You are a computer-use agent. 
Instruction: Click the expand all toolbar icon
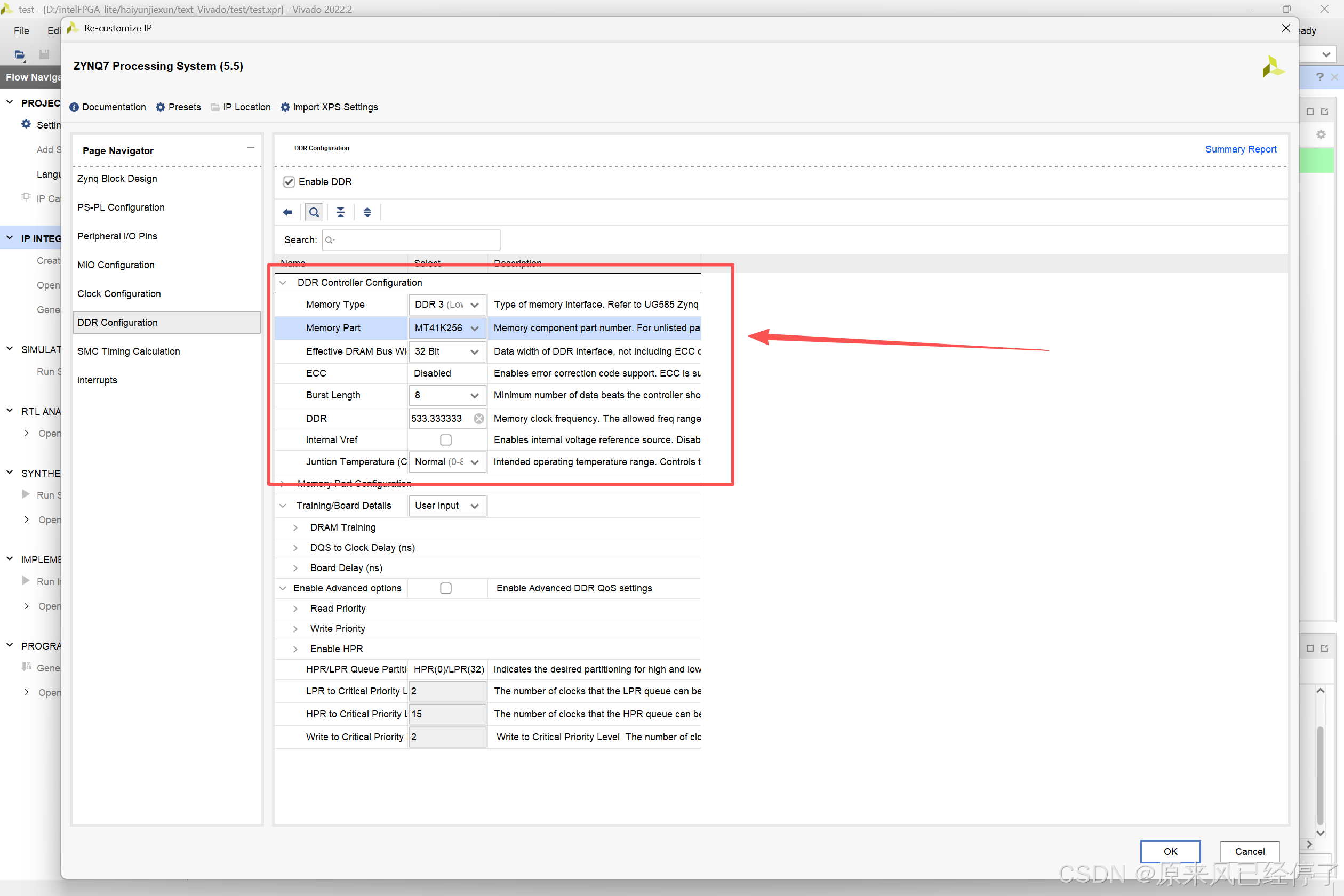pyautogui.click(x=367, y=213)
